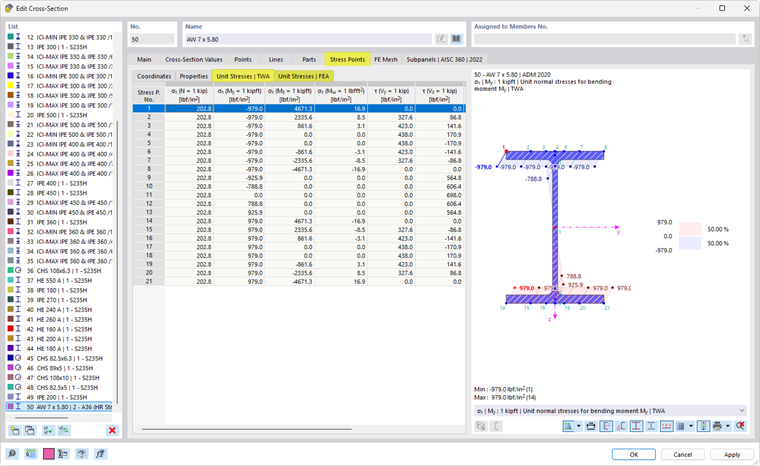Open Subpanels | AISC 360 | 2022 tab

point(444,59)
